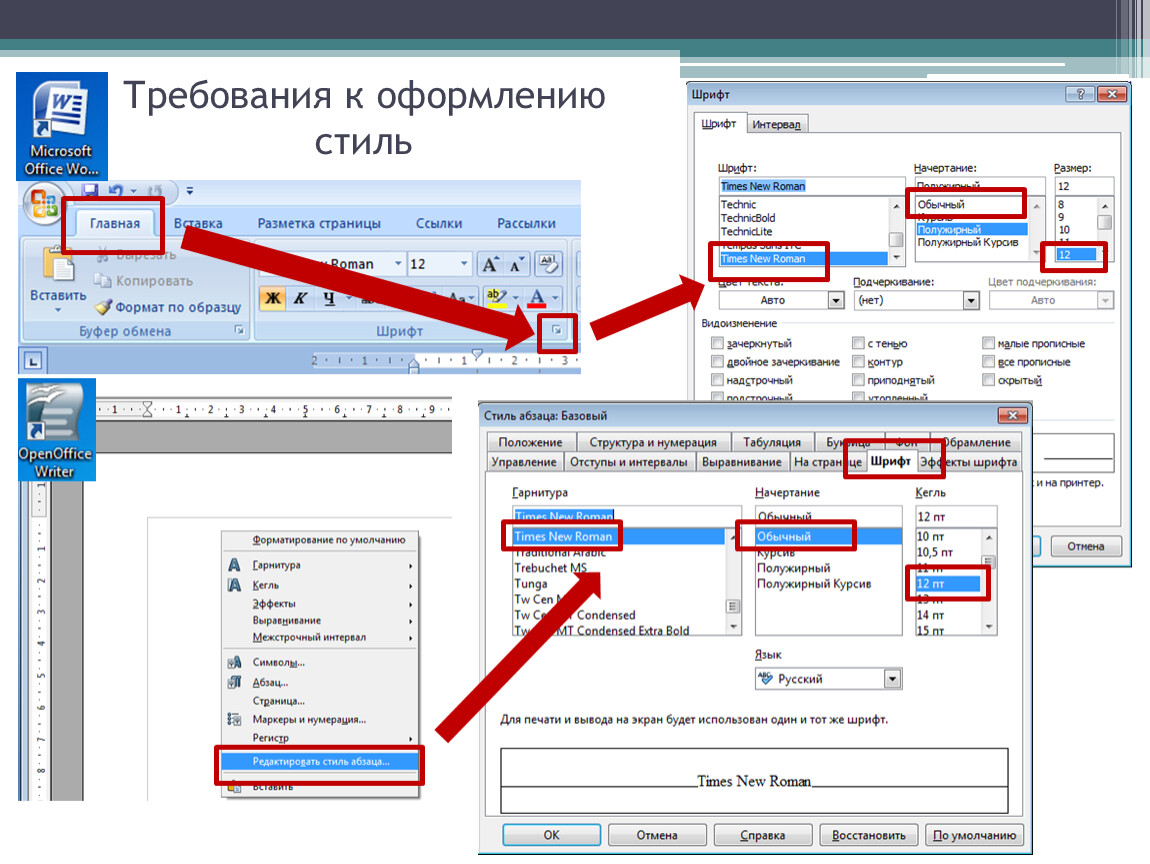Click the Save icon in quick access toolbar
Screen dimensions: 1150x864
click(x=90, y=190)
